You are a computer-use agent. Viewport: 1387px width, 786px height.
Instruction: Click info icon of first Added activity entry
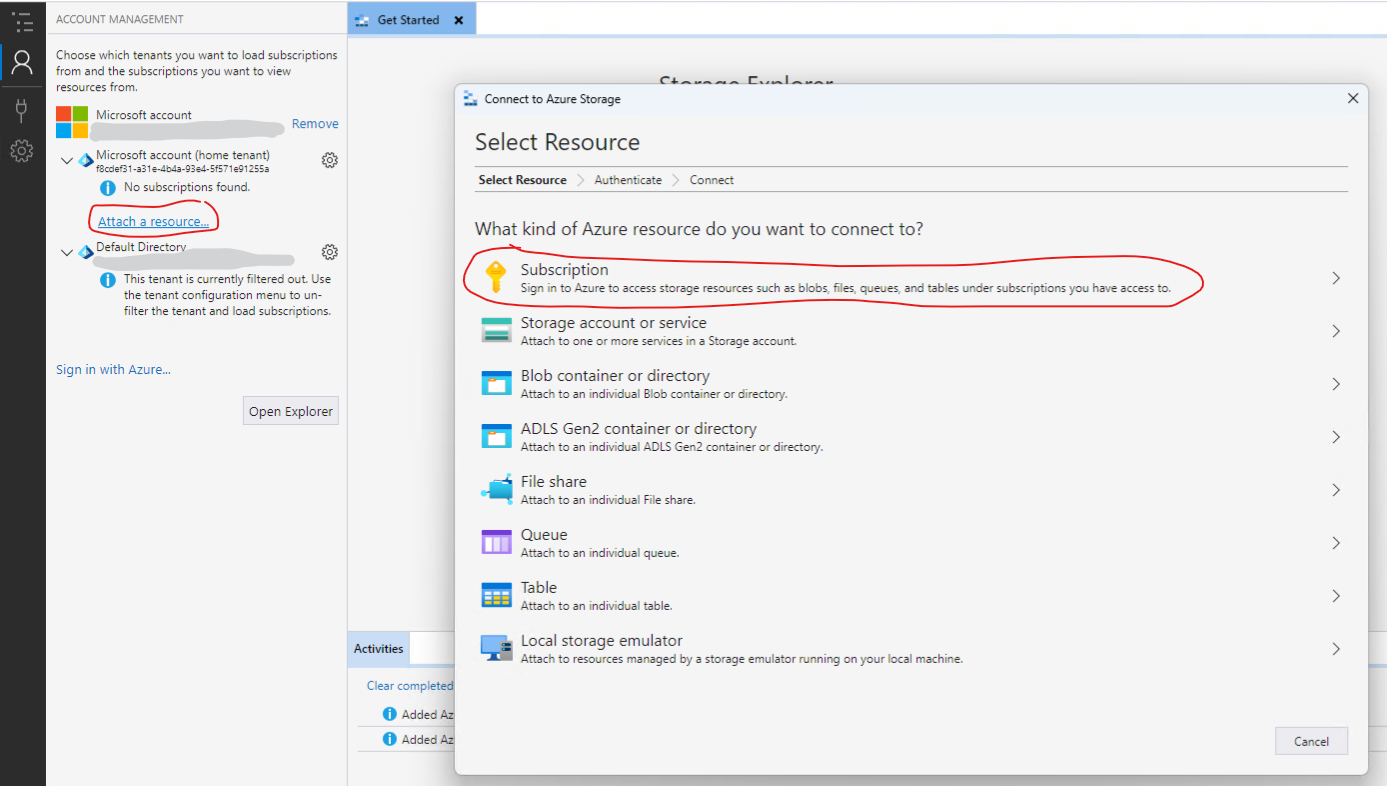[390, 714]
